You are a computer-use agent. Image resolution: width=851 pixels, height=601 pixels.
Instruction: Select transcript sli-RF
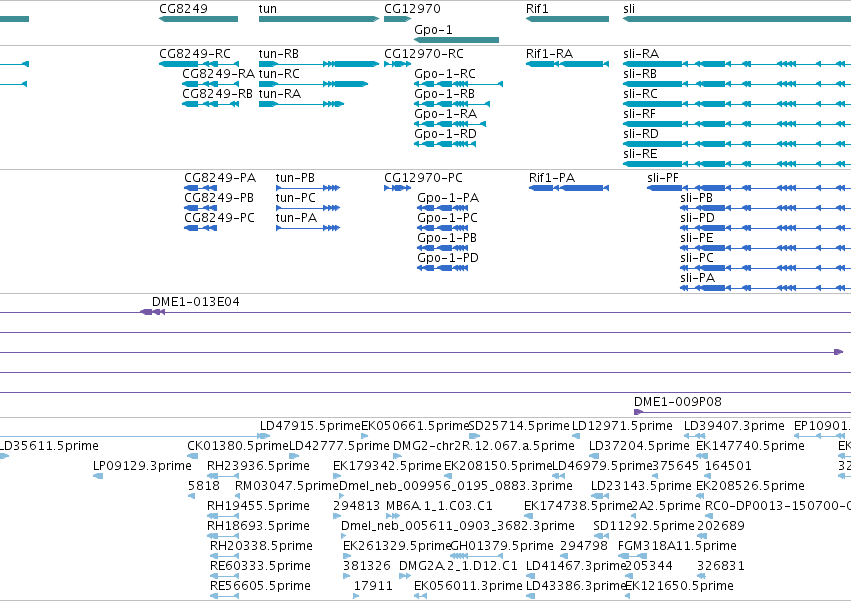point(737,124)
